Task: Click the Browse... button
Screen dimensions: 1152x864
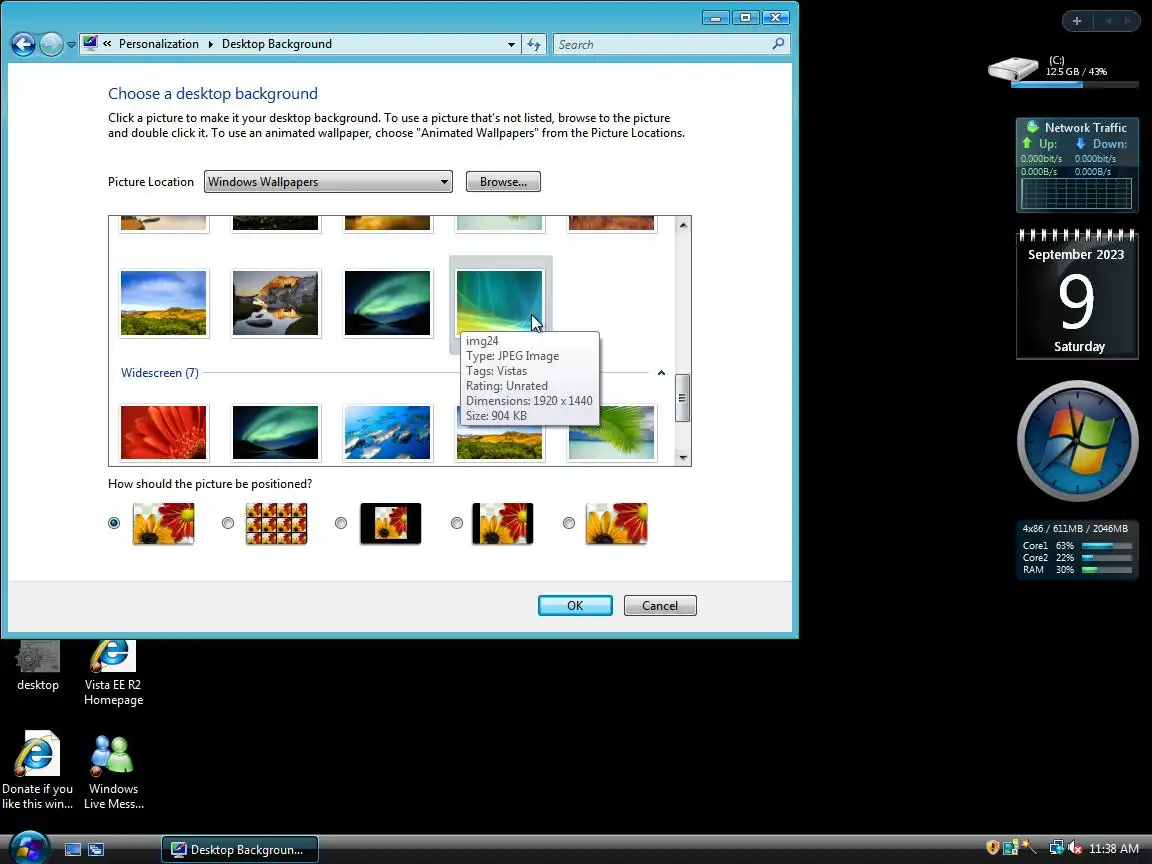Action: pyautogui.click(x=503, y=181)
